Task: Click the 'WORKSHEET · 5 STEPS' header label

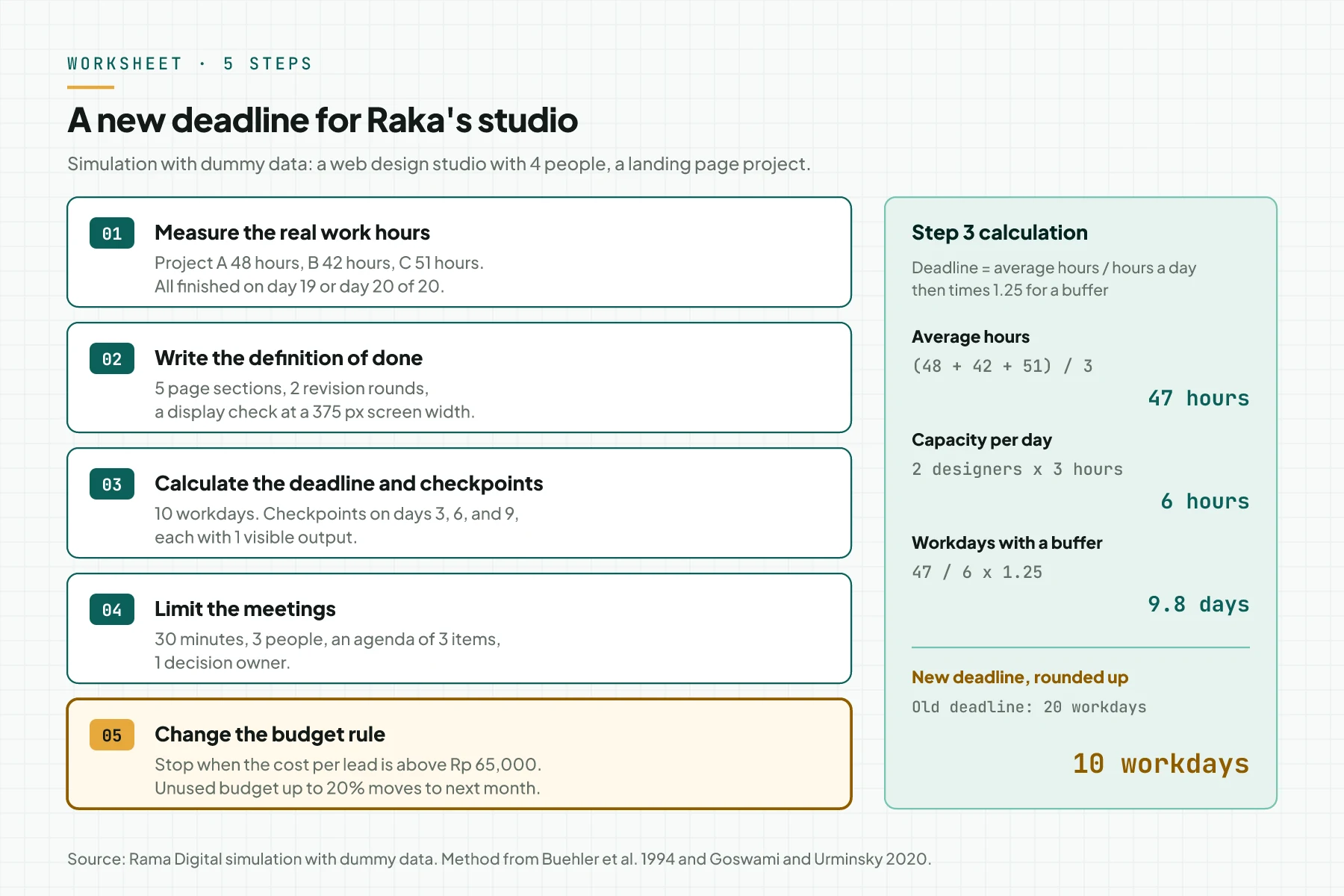Action: 190,64
